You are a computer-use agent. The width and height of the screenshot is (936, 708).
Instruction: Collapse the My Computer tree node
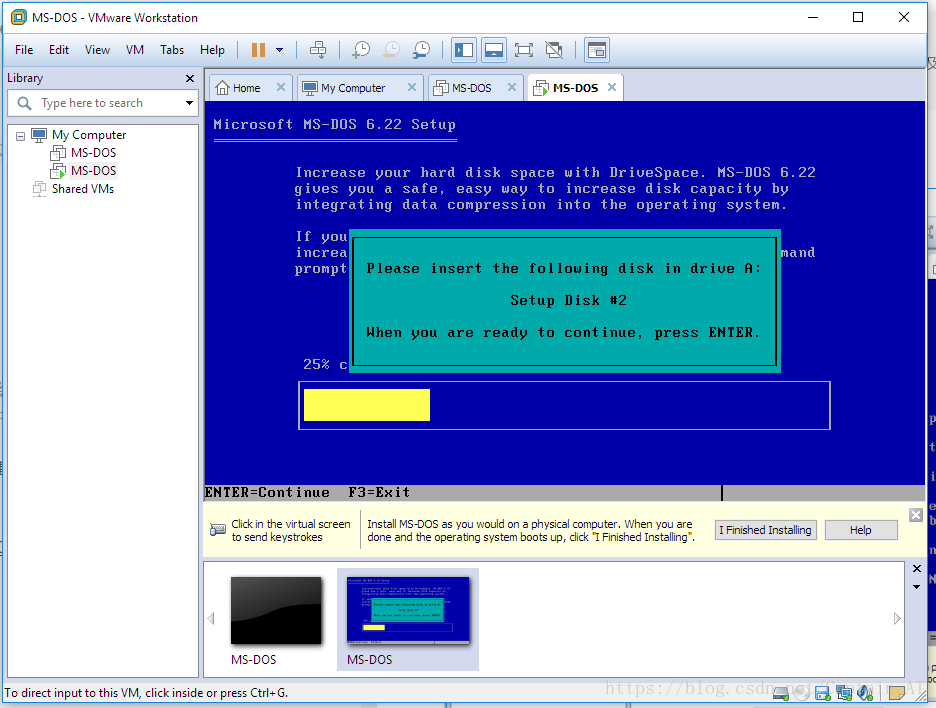(20, 136)
